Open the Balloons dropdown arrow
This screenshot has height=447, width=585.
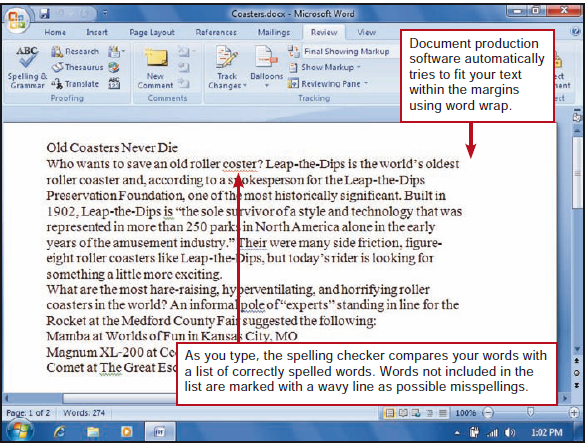[x=267, y=86]
